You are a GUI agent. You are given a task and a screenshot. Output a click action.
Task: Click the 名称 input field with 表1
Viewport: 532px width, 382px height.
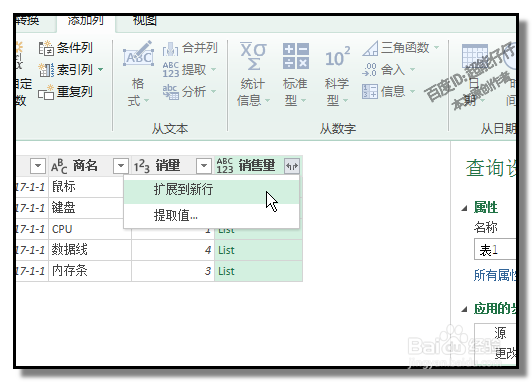coord(495,250)
